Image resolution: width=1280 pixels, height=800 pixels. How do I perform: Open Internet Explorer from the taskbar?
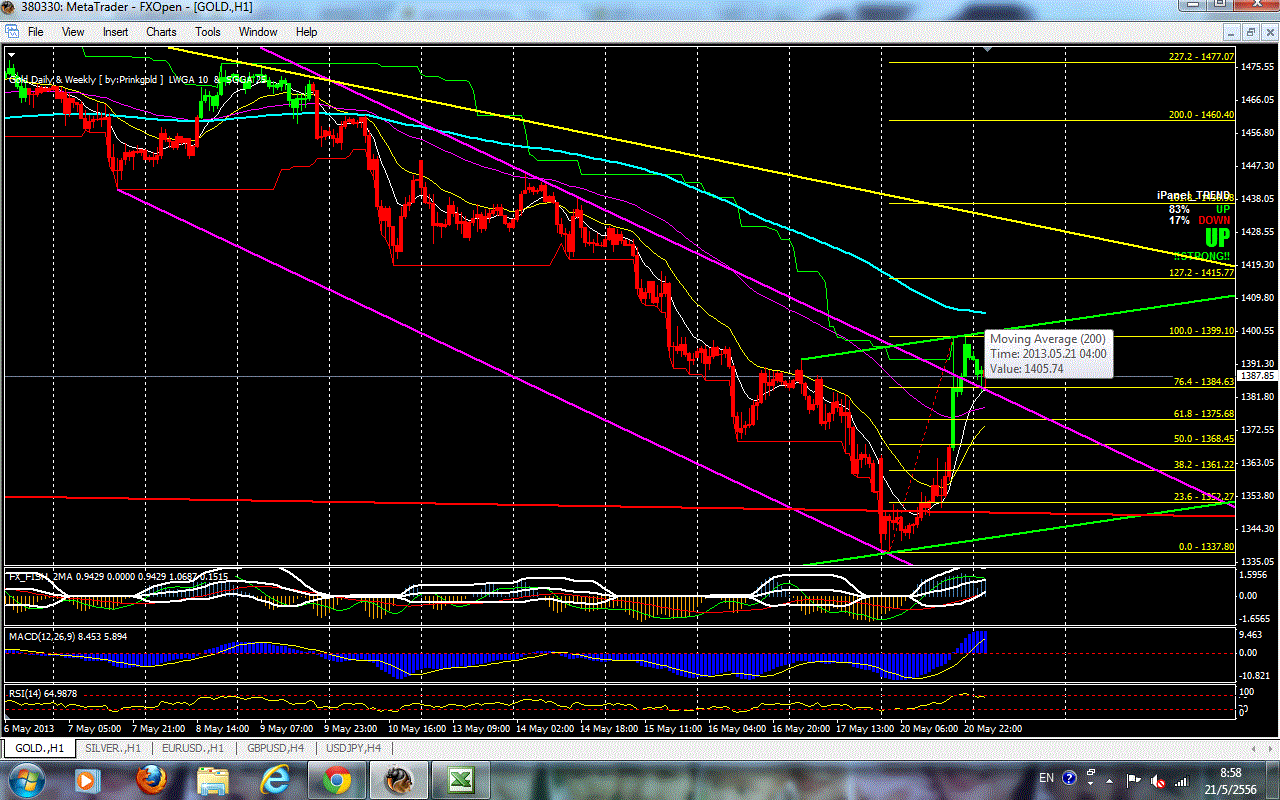pyautogui.click(x=274, y=779)
